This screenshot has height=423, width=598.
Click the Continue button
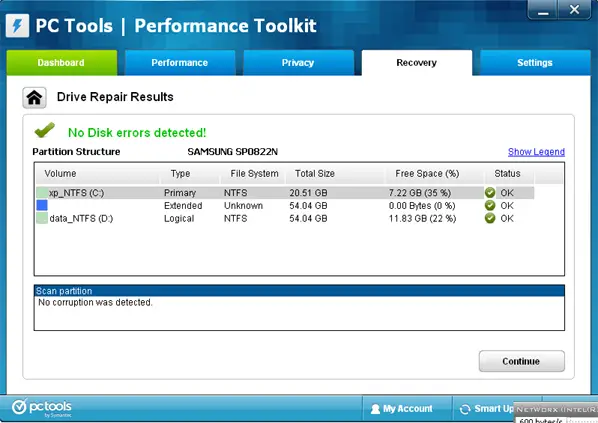pyautogui.click(x=521, y=361)
